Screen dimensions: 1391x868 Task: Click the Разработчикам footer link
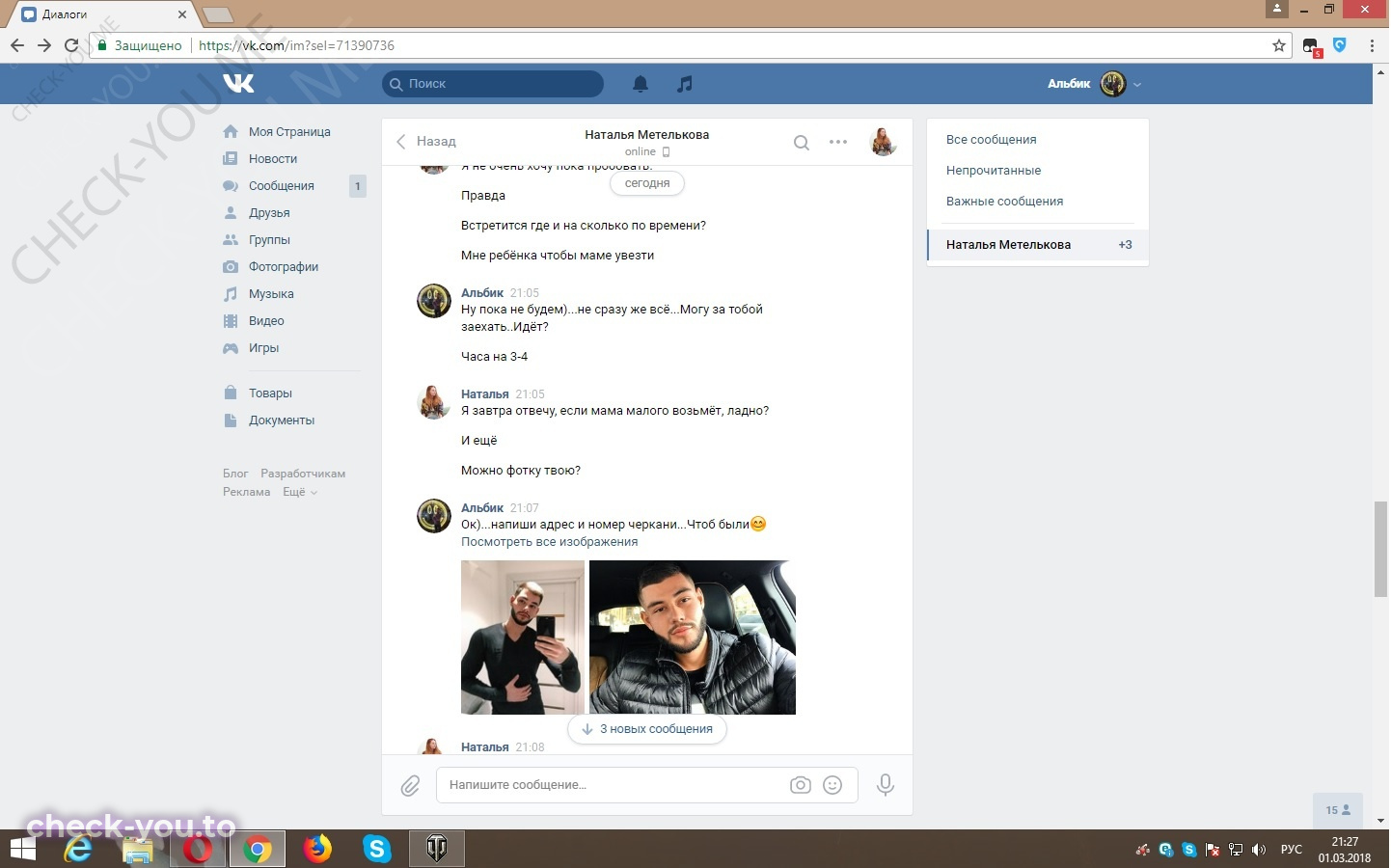coord(303,474)
